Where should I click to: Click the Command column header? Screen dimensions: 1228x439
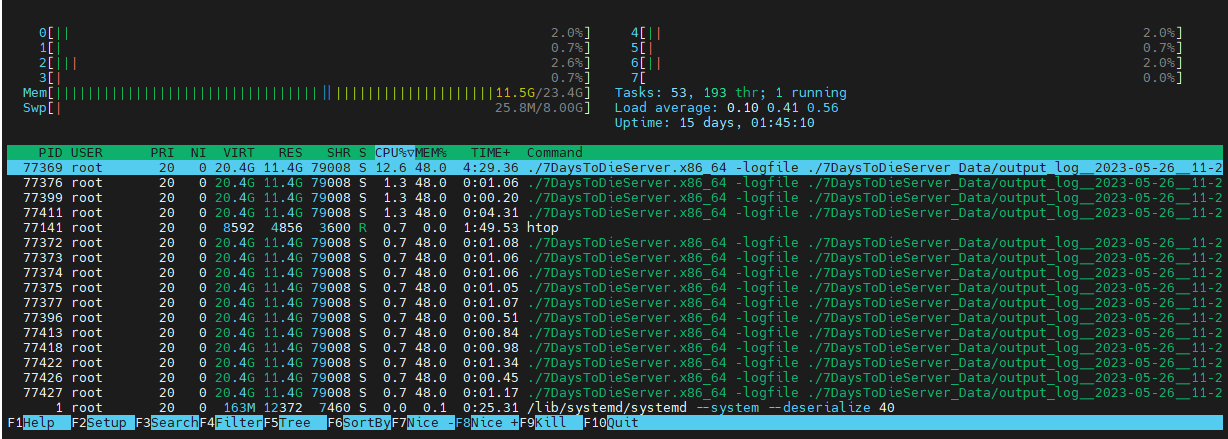(555, 152)
